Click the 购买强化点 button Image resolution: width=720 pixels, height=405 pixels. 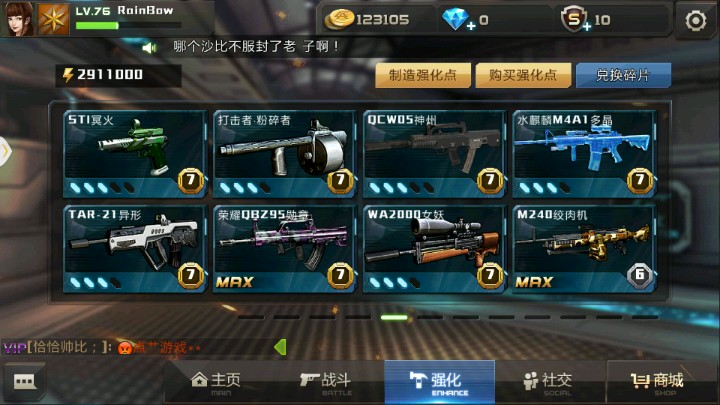[523, 75]
